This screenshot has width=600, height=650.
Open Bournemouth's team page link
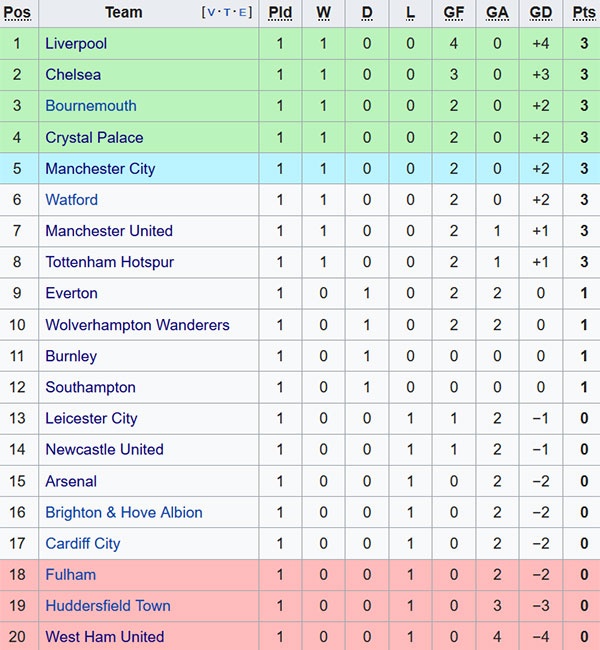point(91,106)
